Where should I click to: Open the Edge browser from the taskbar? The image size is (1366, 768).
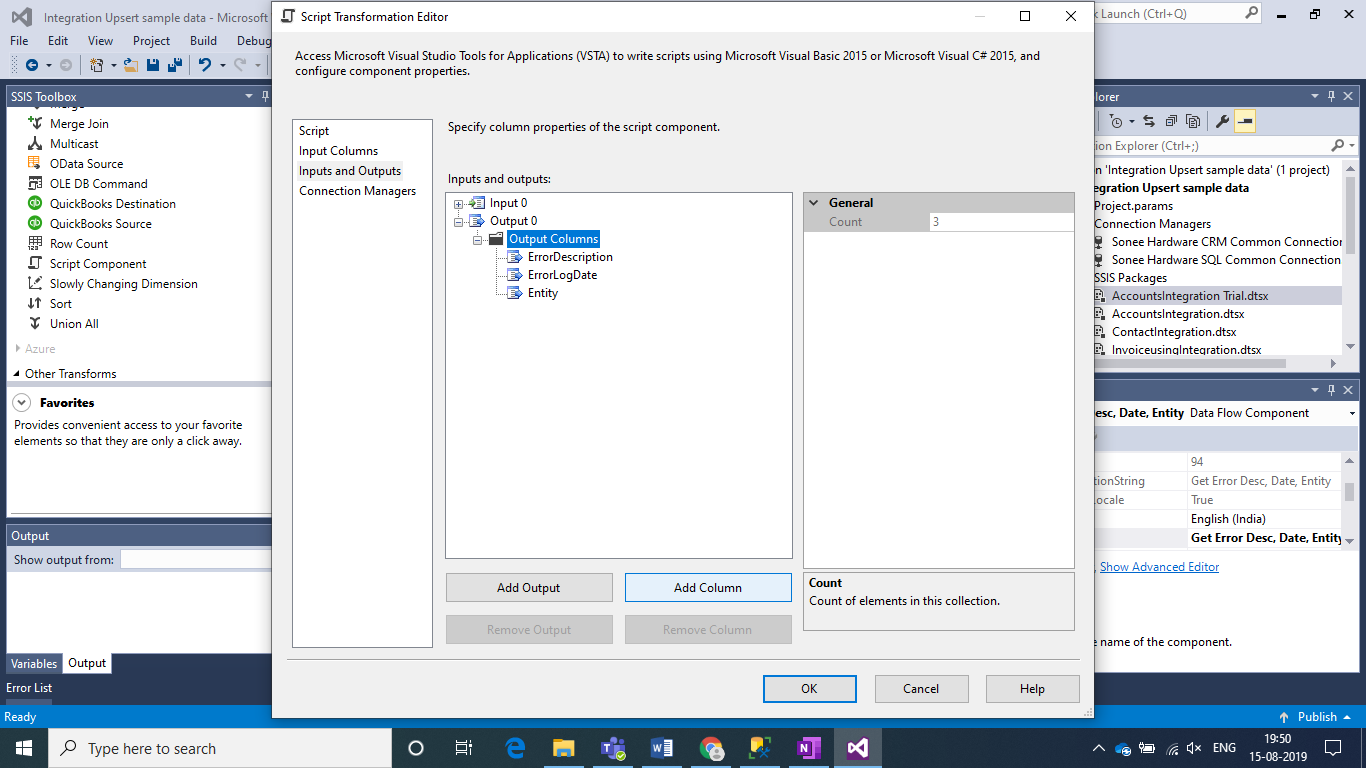(516, 748)
